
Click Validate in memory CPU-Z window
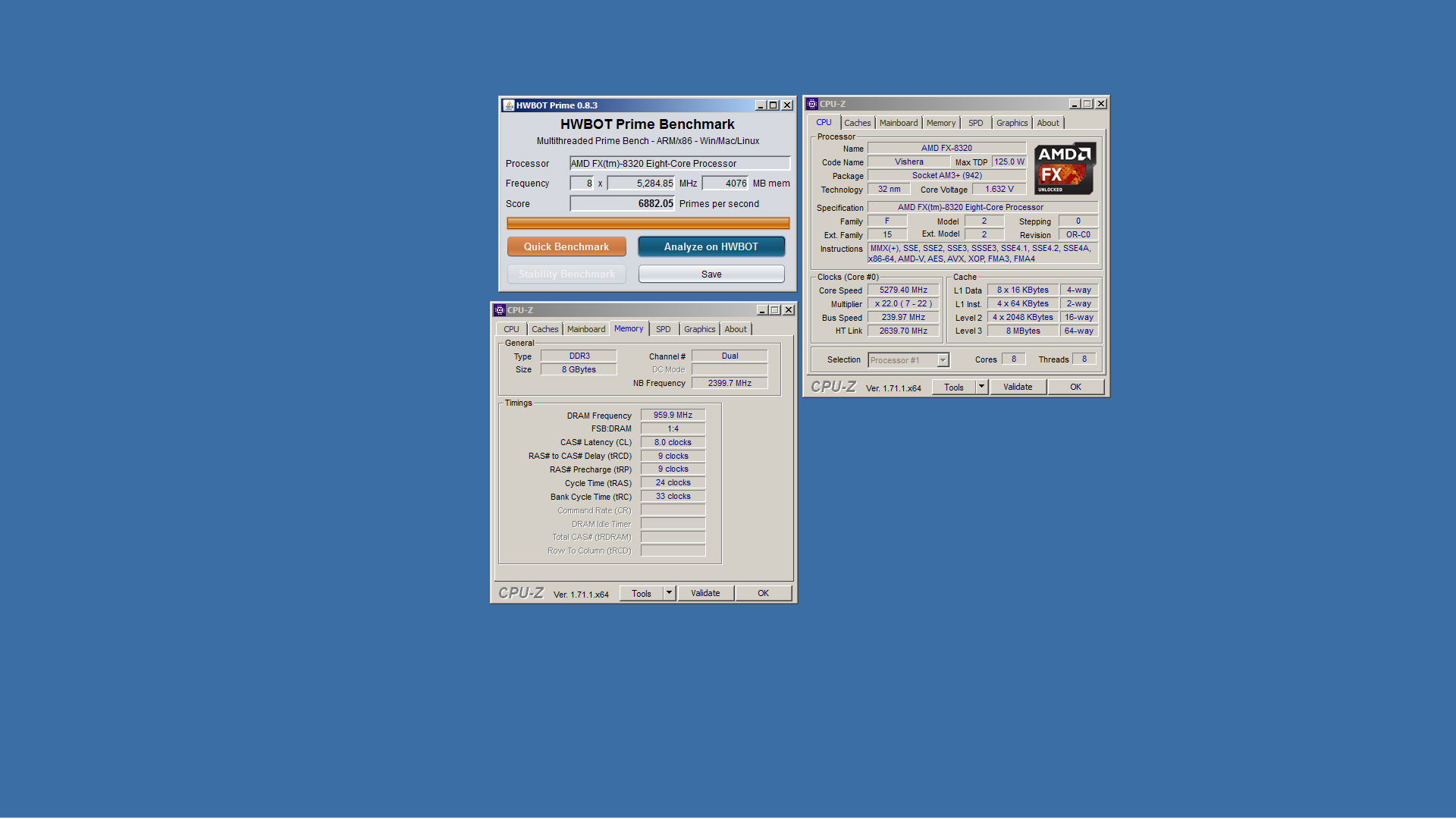[705, 594]
